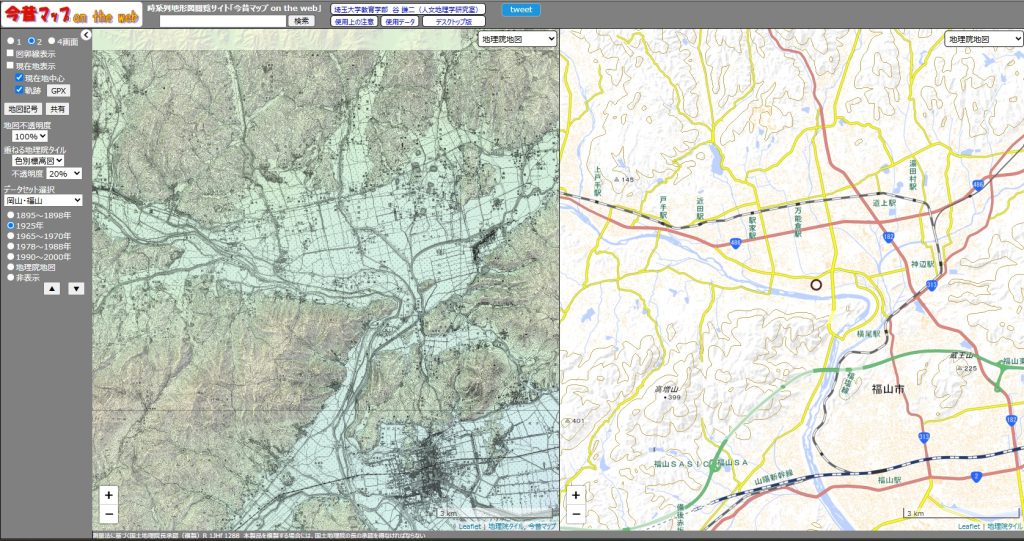The width and height of the screenshot is (1024, 541).
Task: Open the 使用上の注意 page
Action: click(355, 22)
